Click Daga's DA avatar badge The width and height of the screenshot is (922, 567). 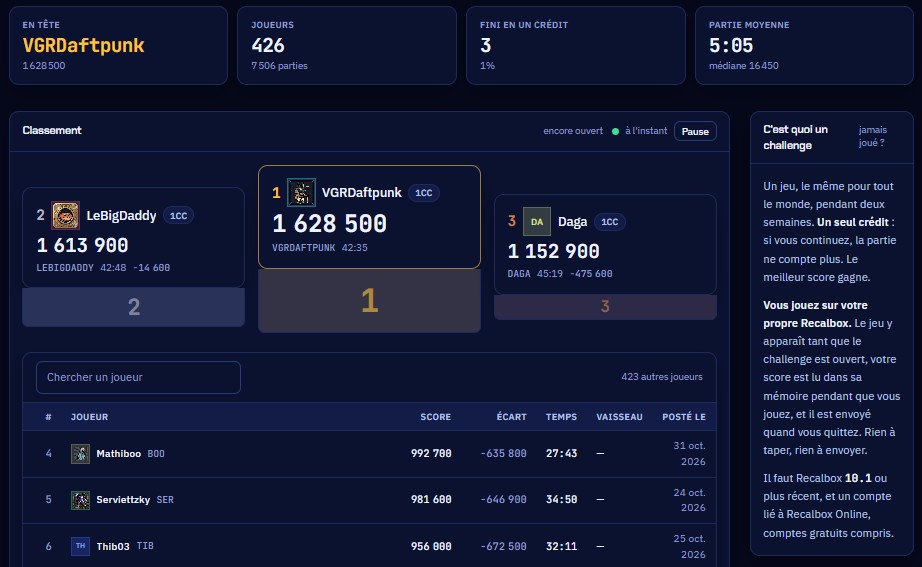[x=537, y=222]
